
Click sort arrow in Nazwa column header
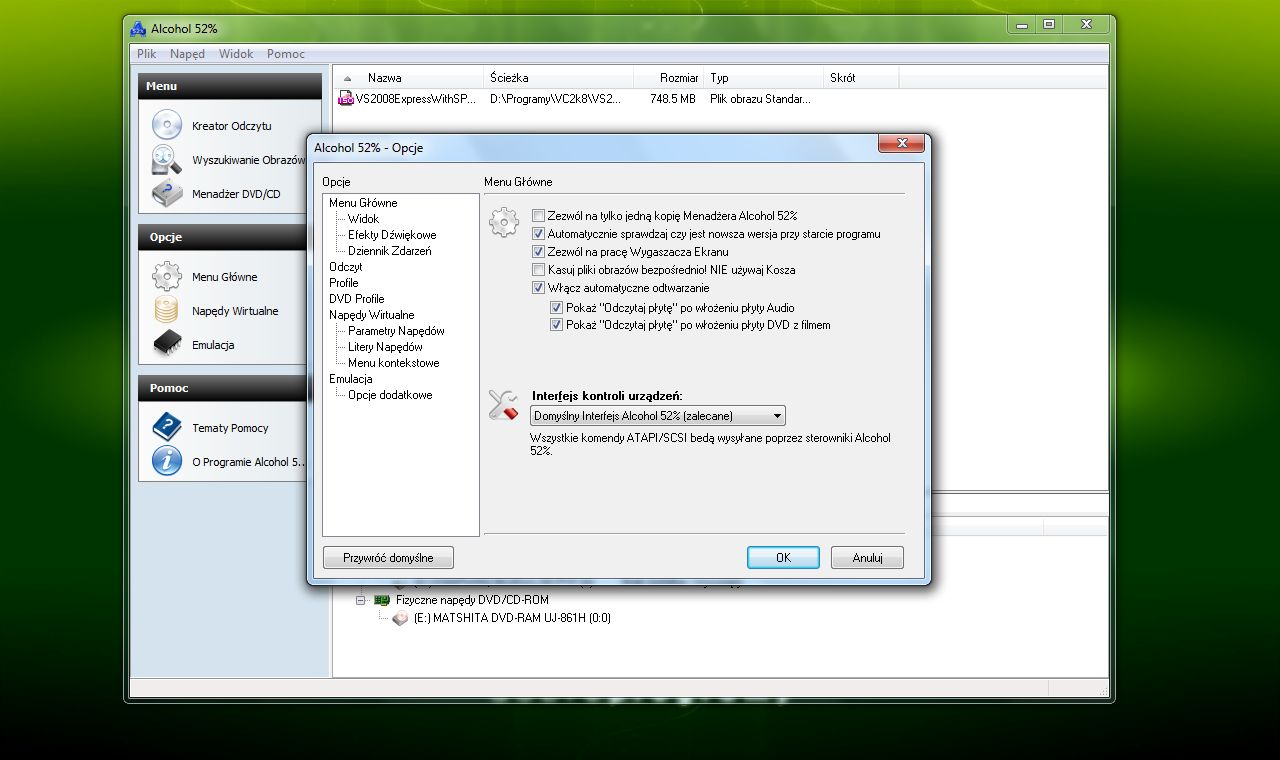coord(348,78)
